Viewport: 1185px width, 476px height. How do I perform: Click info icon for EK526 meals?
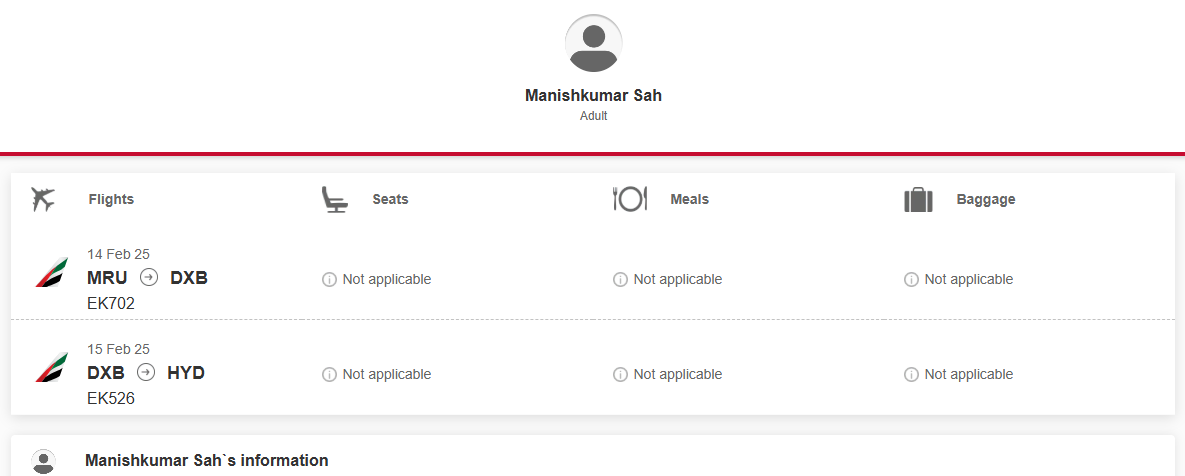620,375
